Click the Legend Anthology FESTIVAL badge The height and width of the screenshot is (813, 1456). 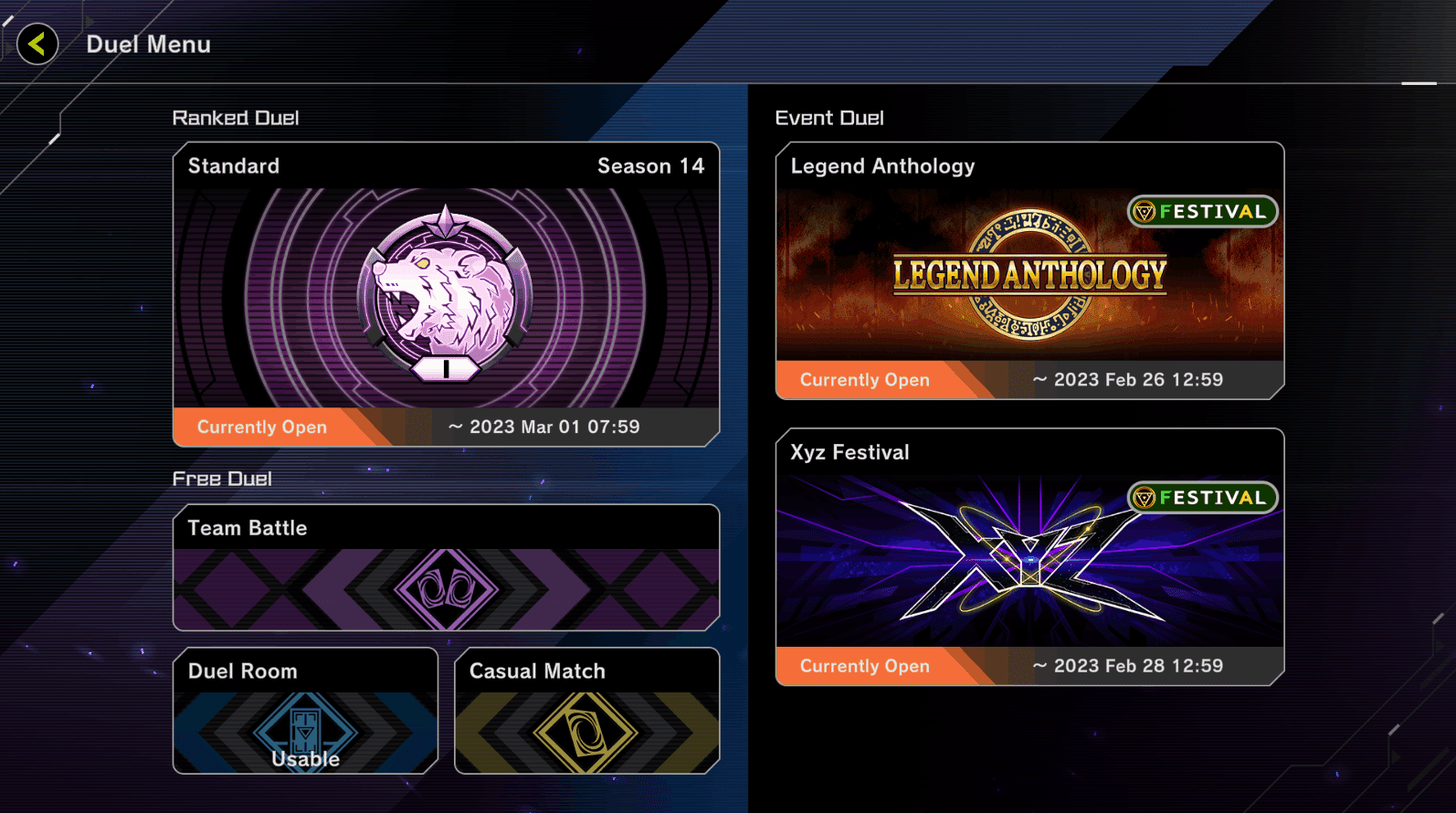click(x=1202, y=212)
